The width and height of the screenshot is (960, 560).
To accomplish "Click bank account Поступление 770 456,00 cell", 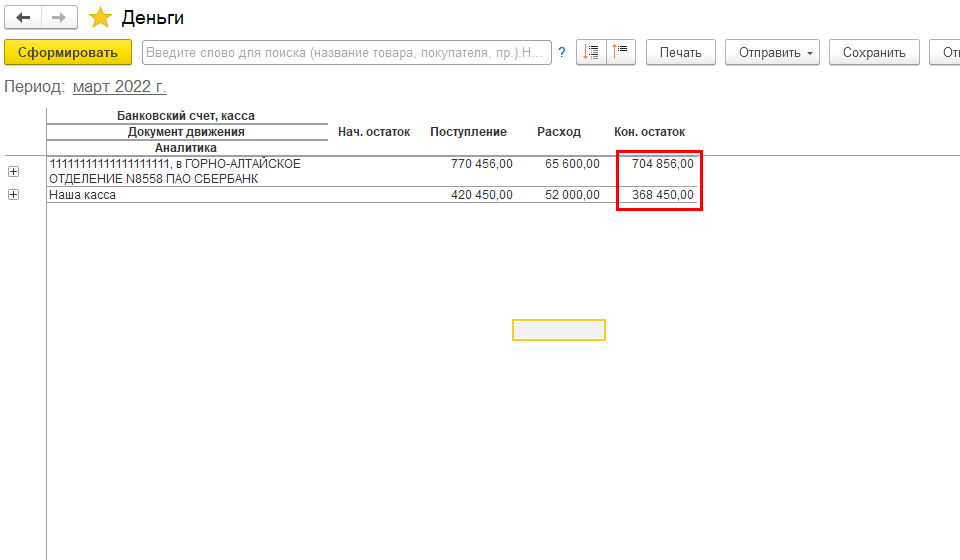I will pos(482,164).
